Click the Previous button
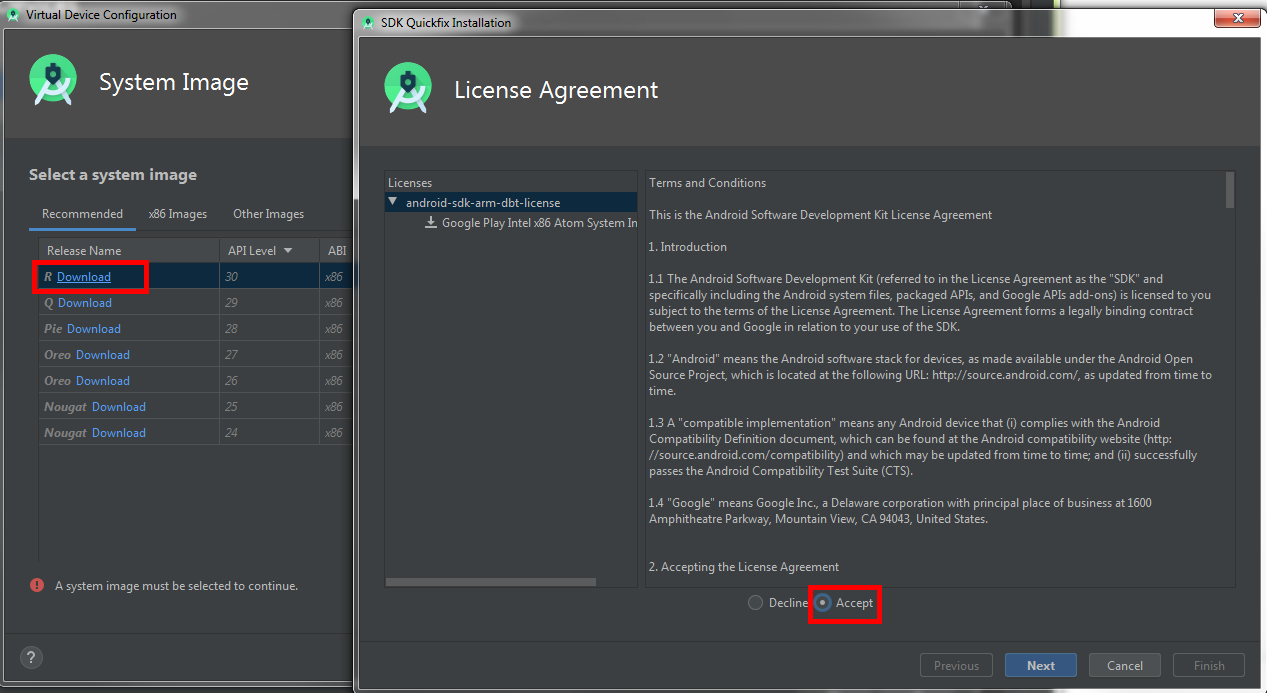The height and width of the screenshot is (693, 1267). coord(956,666)
